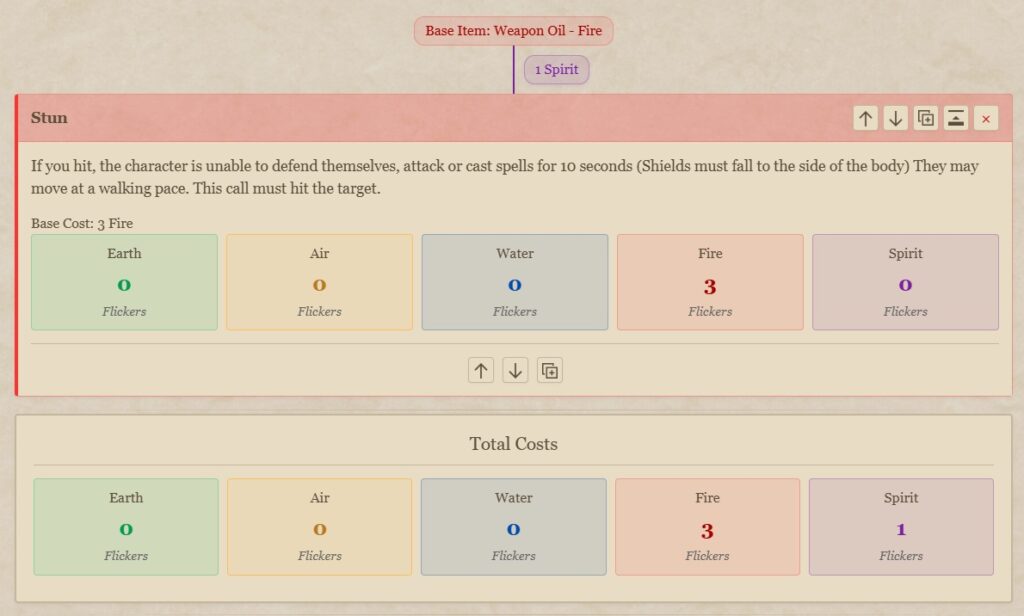This screenshot has width=1024, height=616.
Task: Click Earth box under Total Costs
Action: click(126, 526)
